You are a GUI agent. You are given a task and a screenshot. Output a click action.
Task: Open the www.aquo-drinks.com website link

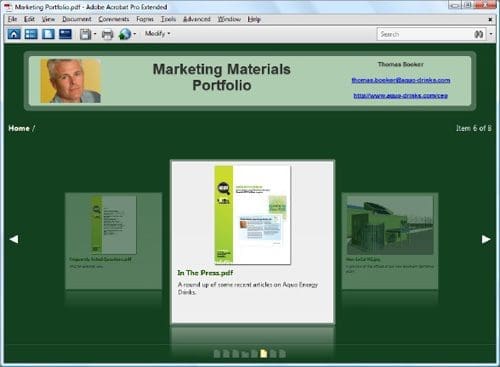click(401, 96)
